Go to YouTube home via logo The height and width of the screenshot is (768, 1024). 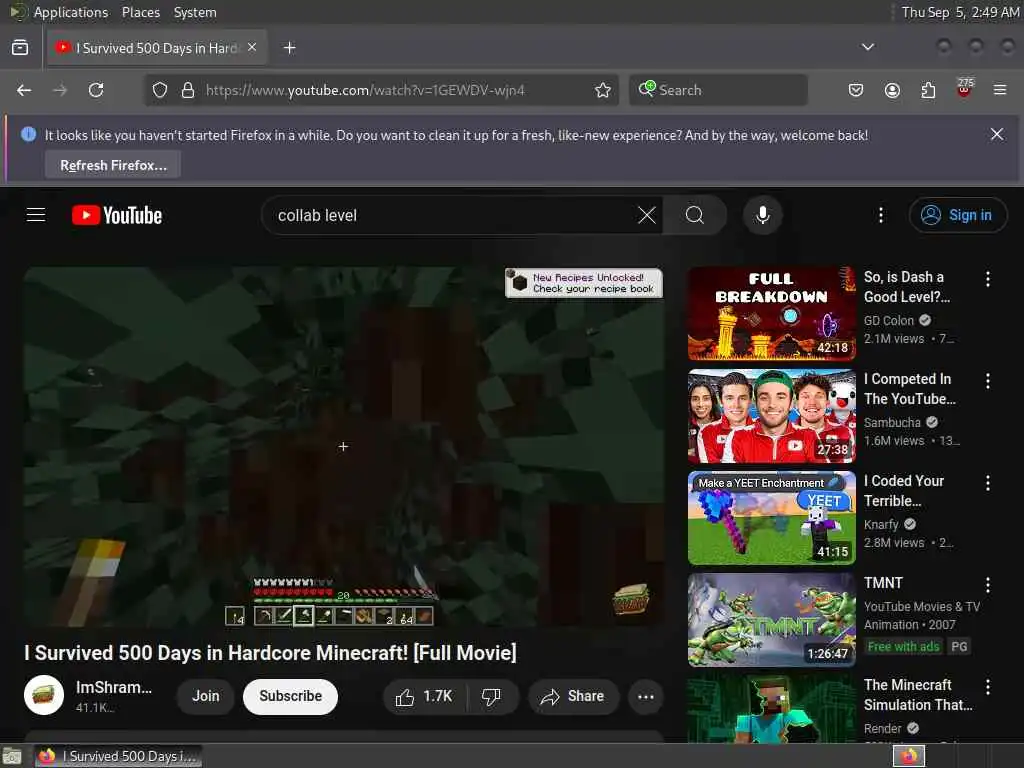point(117,215)
